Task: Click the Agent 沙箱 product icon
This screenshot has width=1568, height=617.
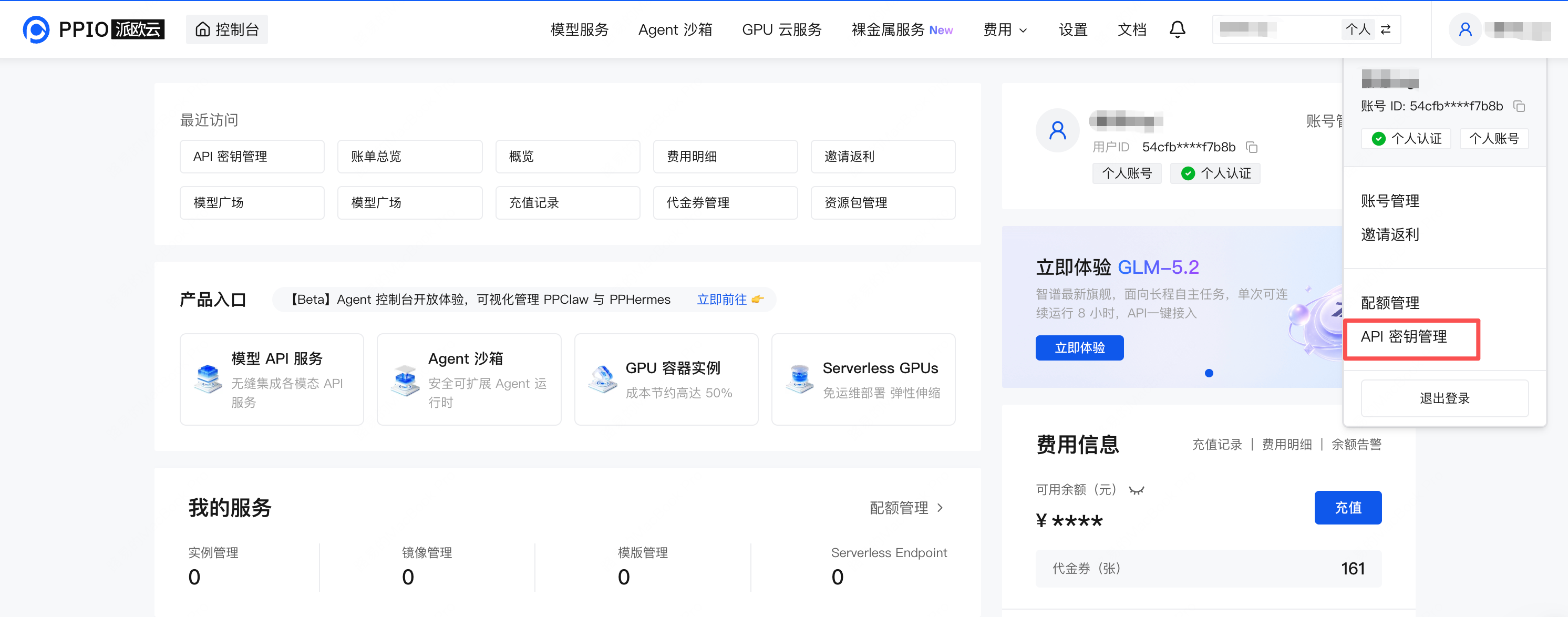Action: (405, 380)
